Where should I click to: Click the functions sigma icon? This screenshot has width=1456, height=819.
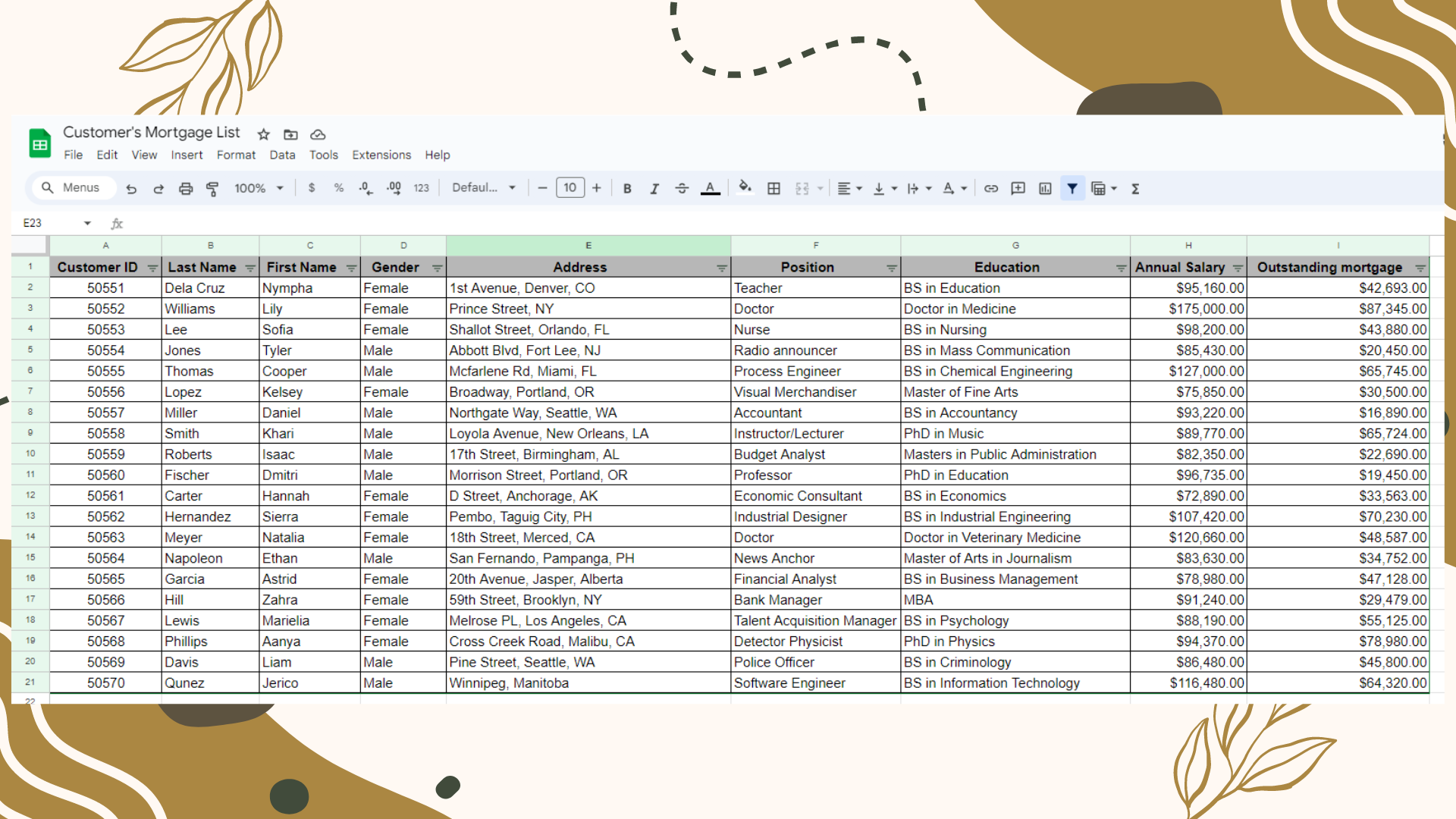coord(1135,189)
